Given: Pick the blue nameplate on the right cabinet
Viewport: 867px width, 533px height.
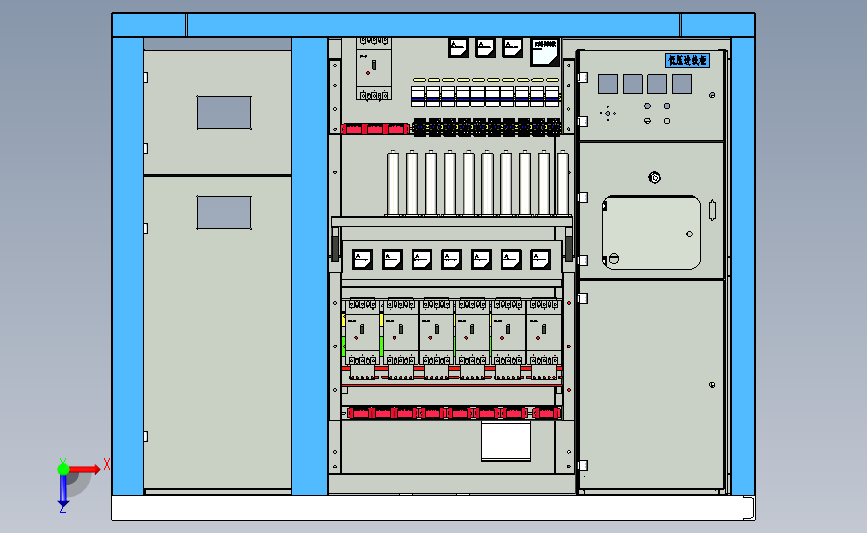Looking at the screenshot, I should tap(687, 60).
